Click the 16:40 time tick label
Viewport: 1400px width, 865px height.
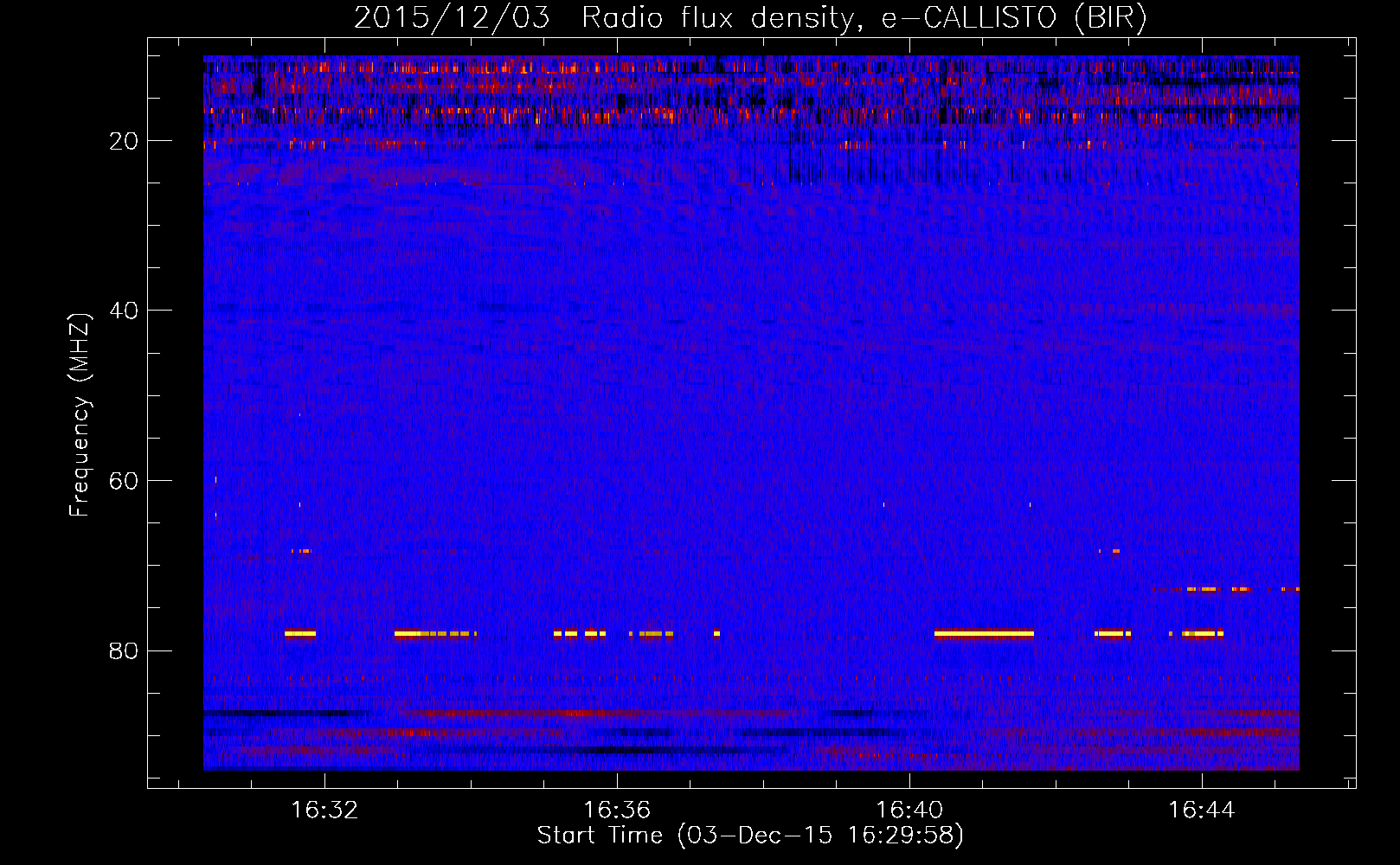pyautogui.click(x=909, y=811)
